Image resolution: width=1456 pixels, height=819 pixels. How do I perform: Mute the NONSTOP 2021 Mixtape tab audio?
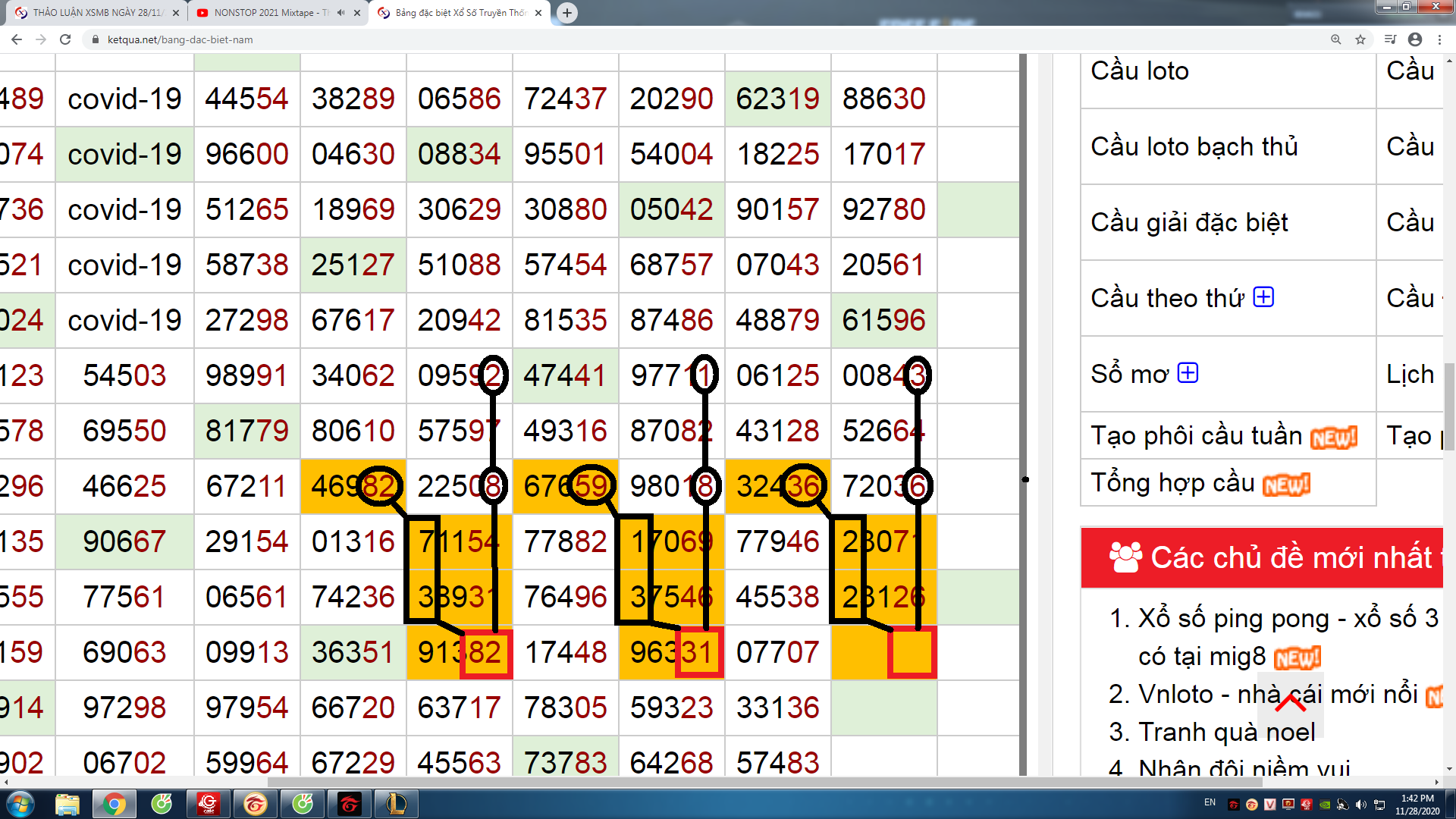[340, 13]
